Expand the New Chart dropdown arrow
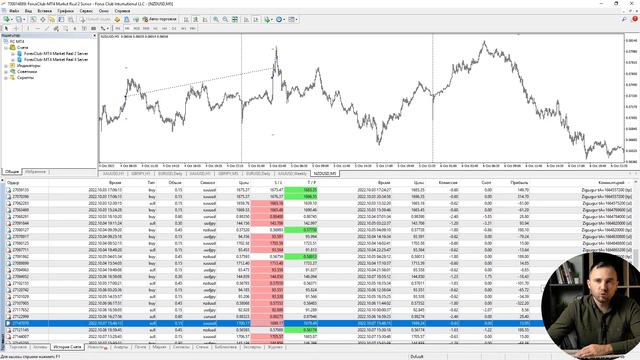640x360 pixels. pyautogui.click(x=12, y=19)
